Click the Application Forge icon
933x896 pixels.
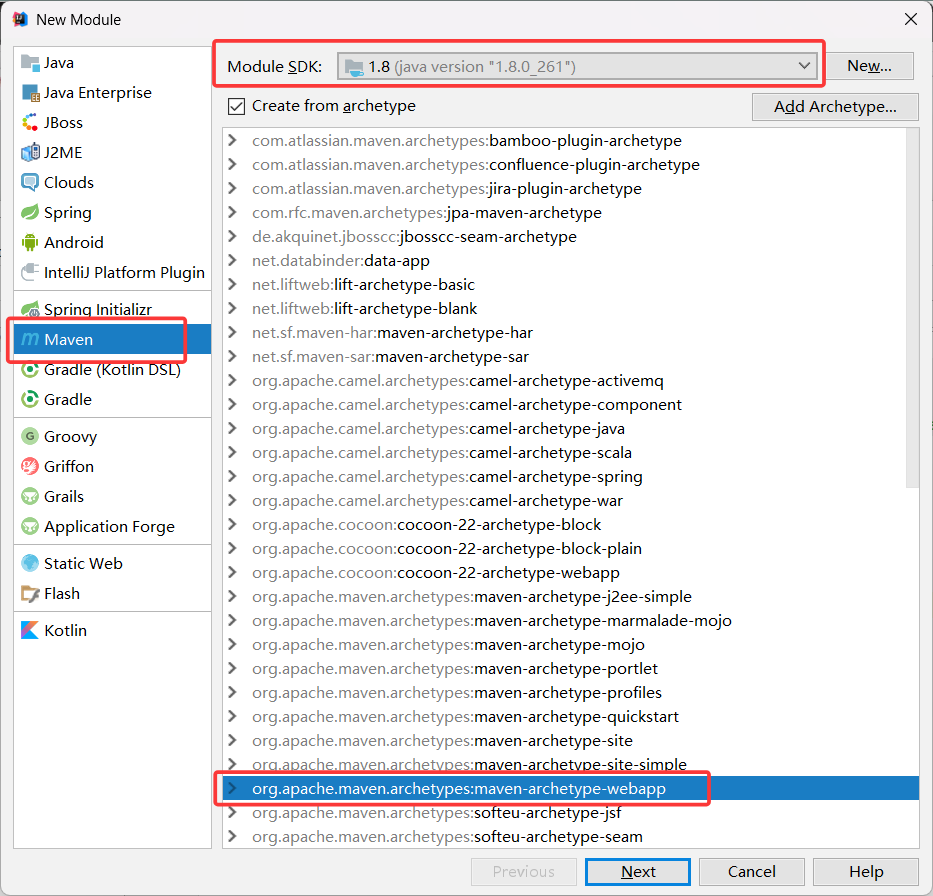30,527
